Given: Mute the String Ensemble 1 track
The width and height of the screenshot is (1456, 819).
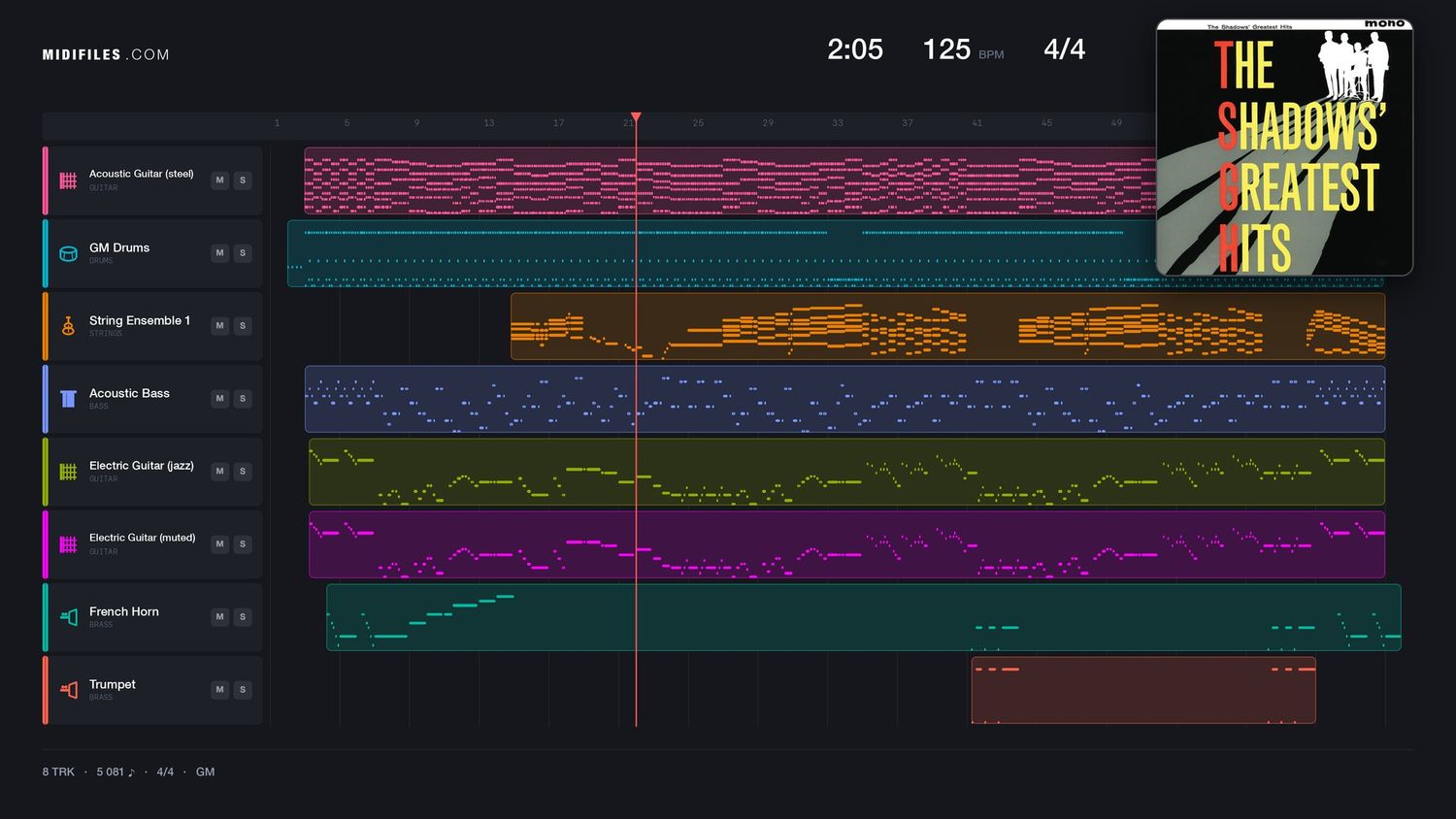Looking at the screenshot, I should point(220,326).
